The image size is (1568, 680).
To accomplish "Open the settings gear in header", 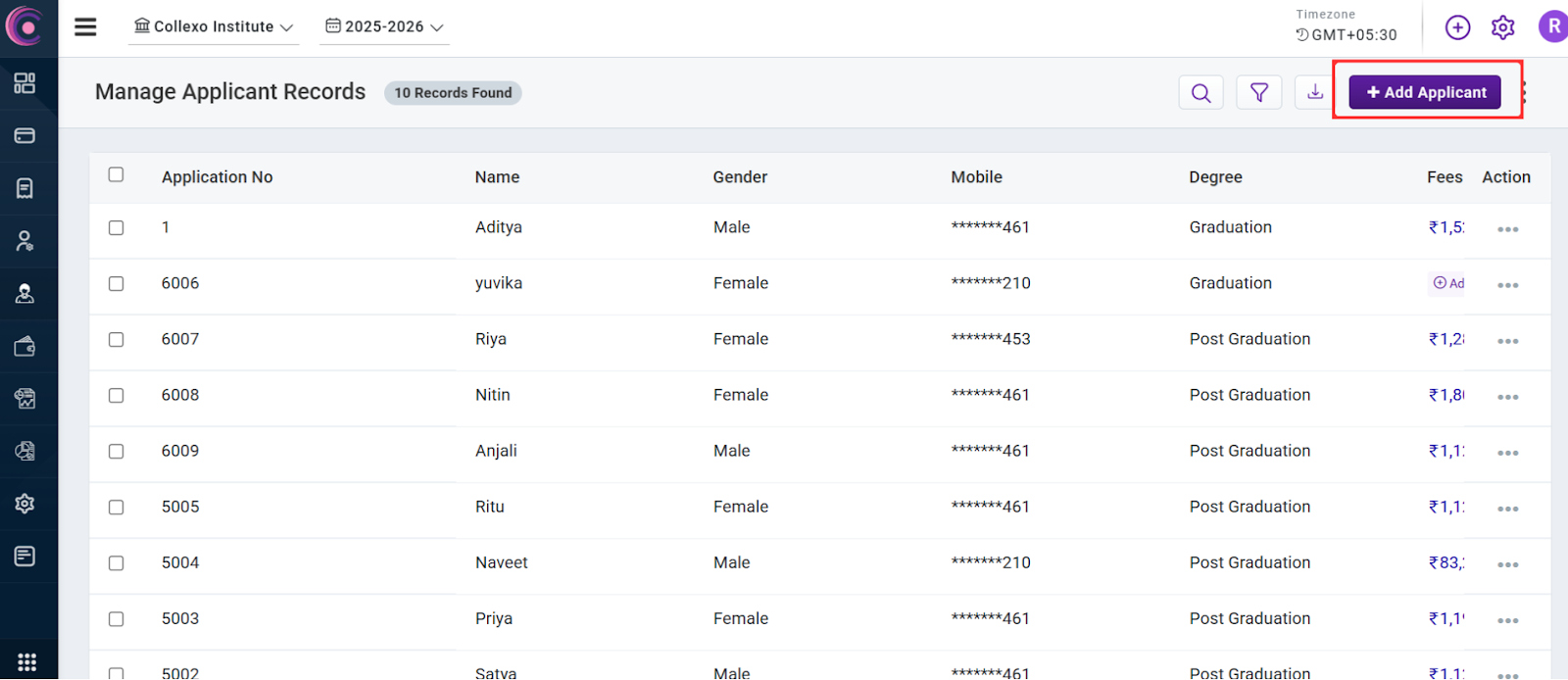I will (x=1502, y=27).
